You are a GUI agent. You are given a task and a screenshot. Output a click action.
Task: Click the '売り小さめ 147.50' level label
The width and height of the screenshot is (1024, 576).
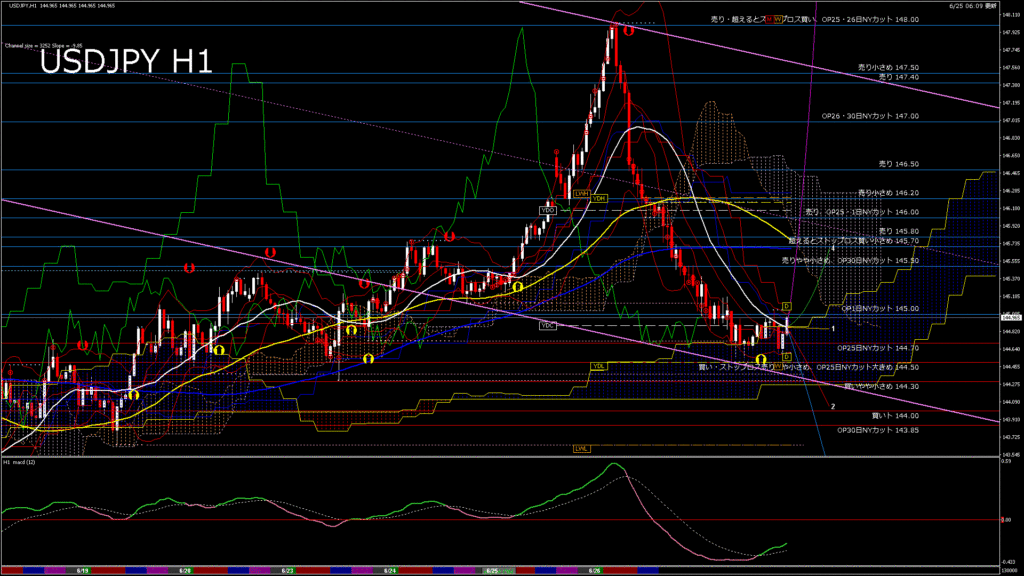coord(888,67)
